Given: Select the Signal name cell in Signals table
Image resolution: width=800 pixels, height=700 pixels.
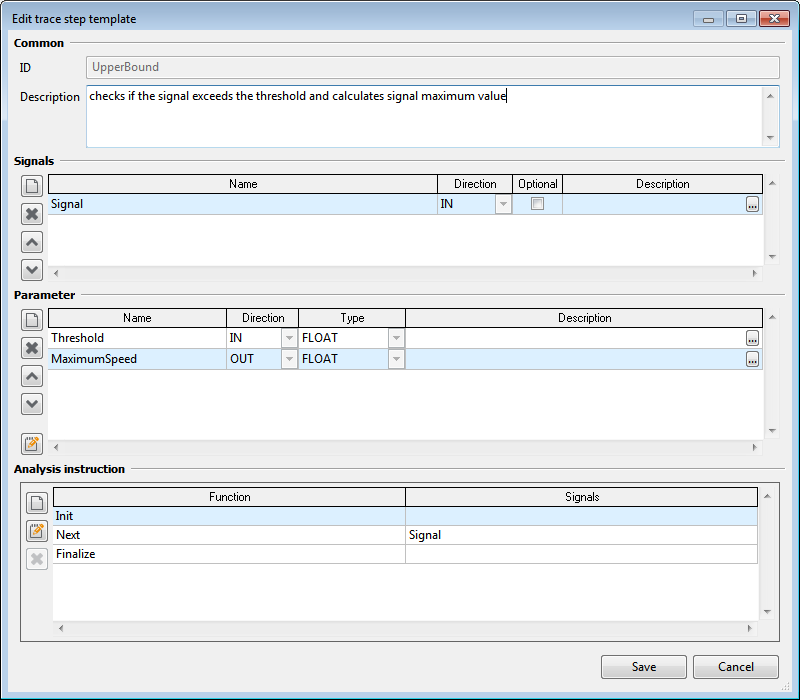Looking at the screenshot, I should click(243, 204).
